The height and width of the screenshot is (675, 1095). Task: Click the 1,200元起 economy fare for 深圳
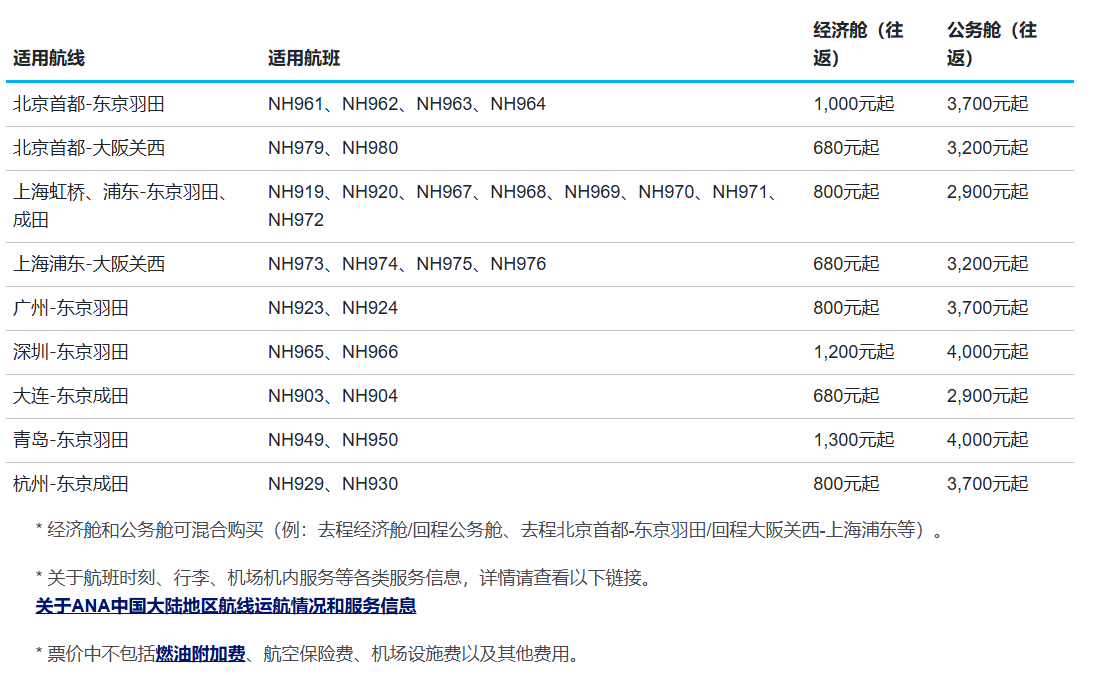coord(853,352)
